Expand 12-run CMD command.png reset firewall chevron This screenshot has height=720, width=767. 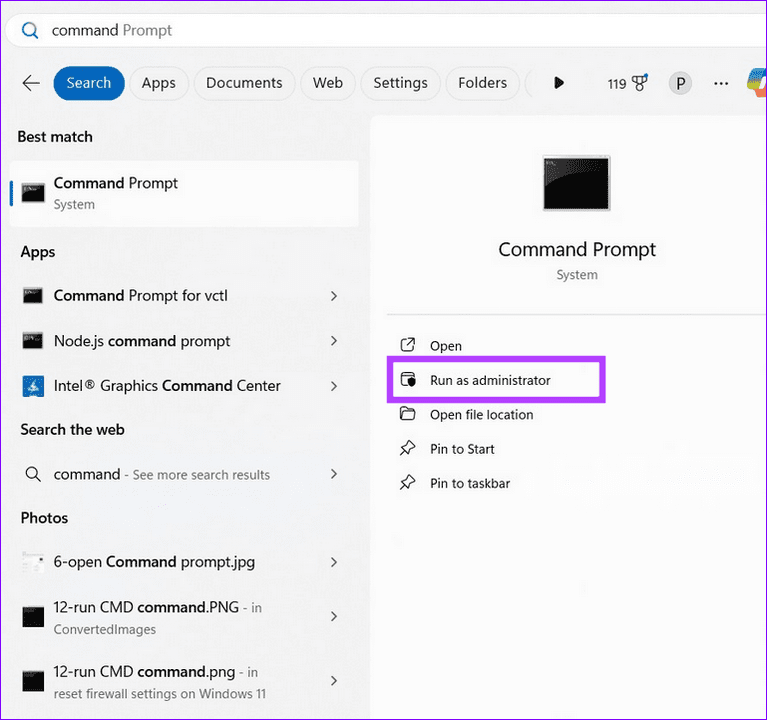[x=334, y=681]
